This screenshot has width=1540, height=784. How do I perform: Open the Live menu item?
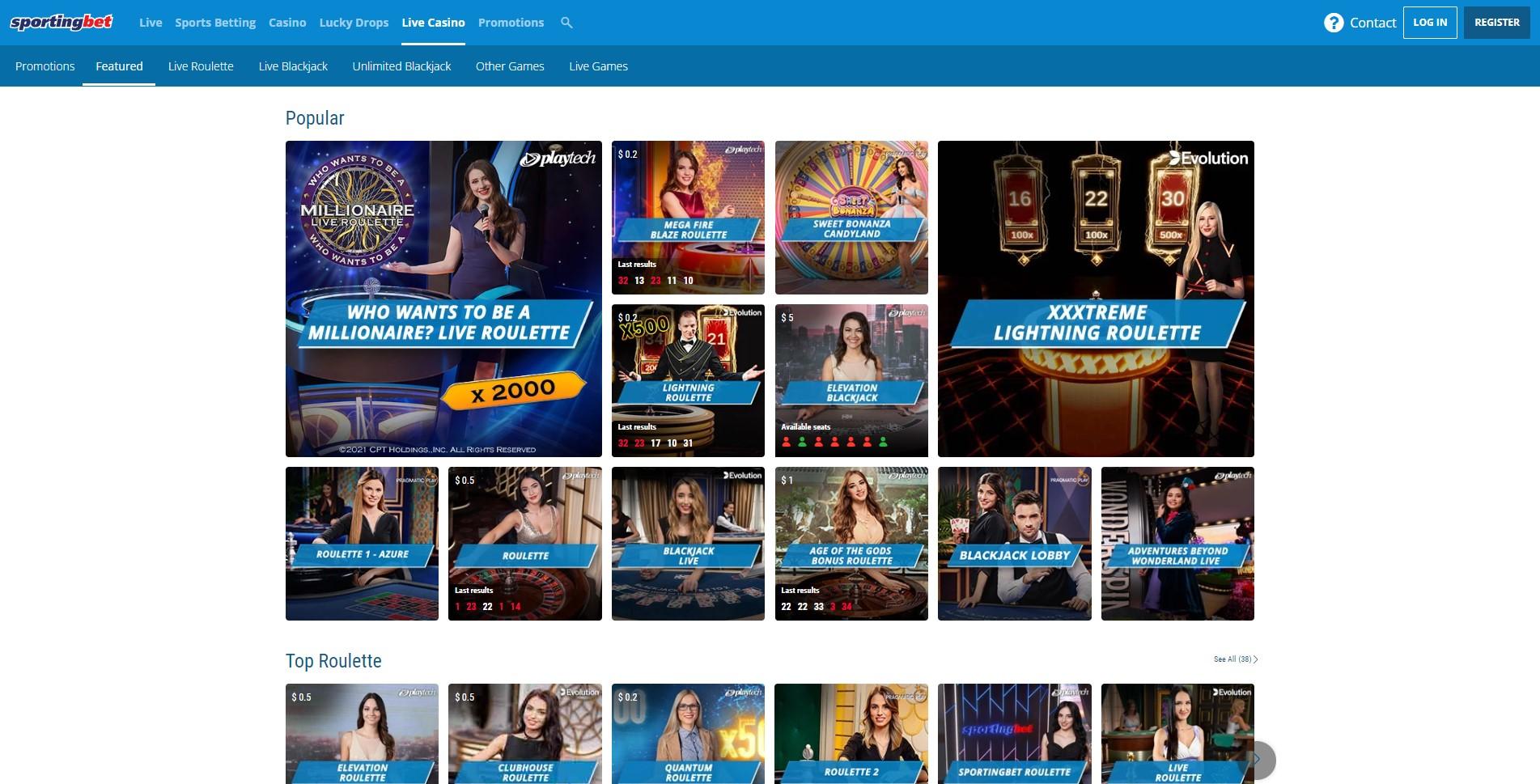tap(151, 23)
